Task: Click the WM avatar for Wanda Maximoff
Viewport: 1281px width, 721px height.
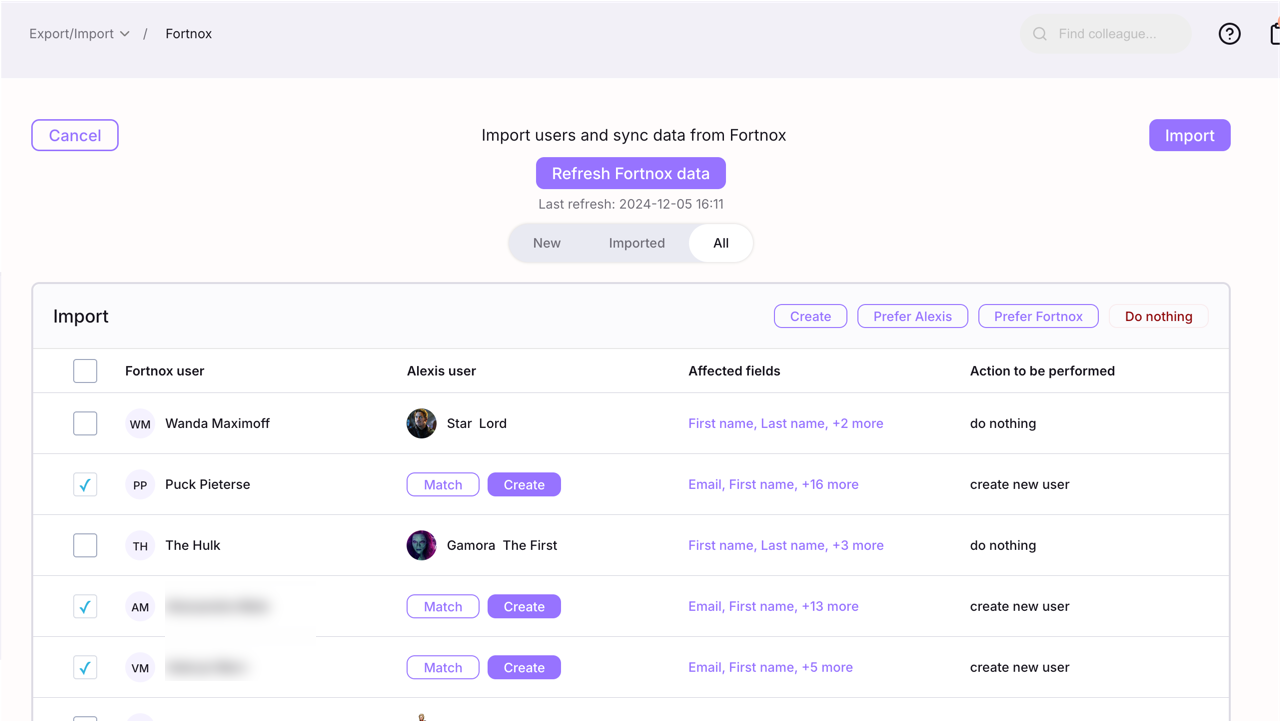Action: (x=140, y=424)
